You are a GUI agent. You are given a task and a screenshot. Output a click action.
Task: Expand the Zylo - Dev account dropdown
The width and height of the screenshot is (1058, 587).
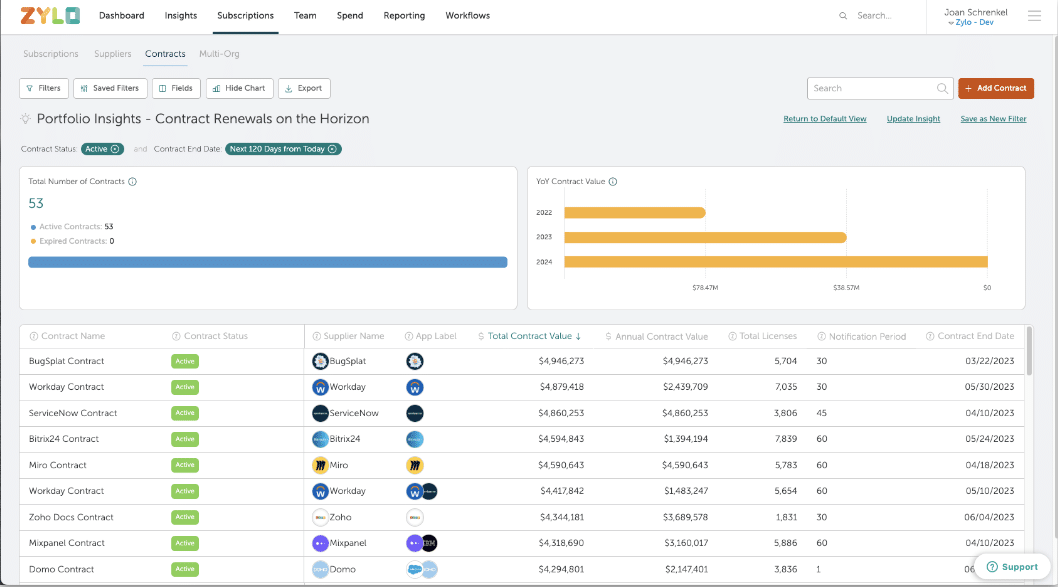coord(975,22)
